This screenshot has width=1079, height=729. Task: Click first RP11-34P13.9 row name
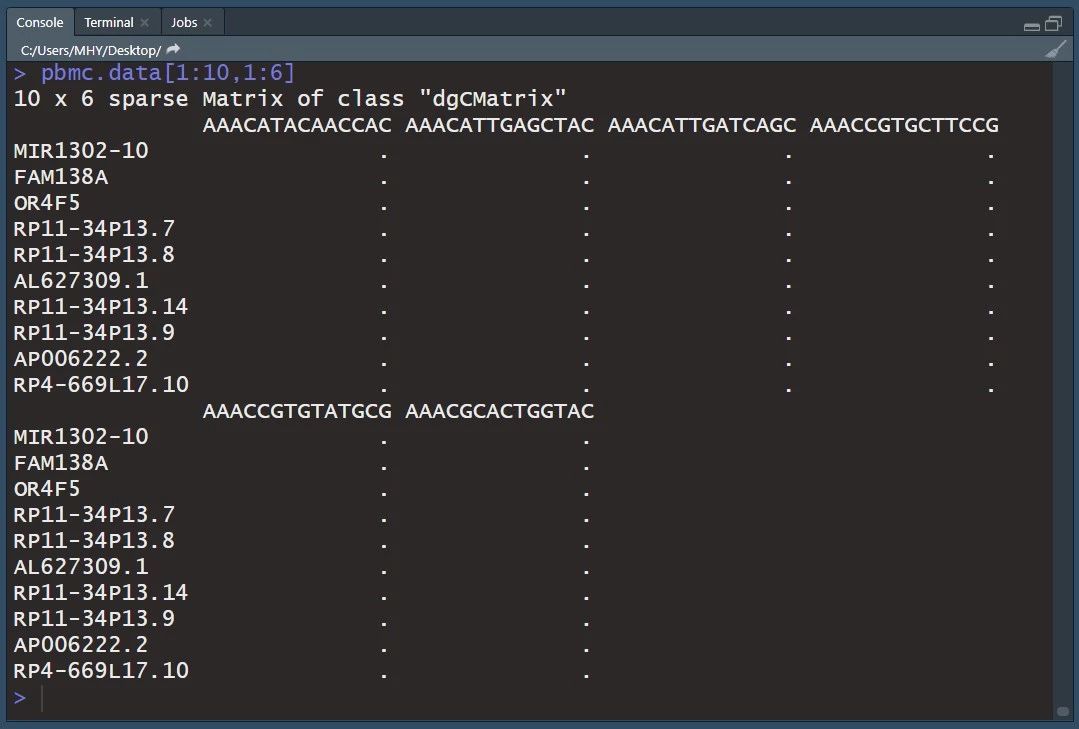94,332
